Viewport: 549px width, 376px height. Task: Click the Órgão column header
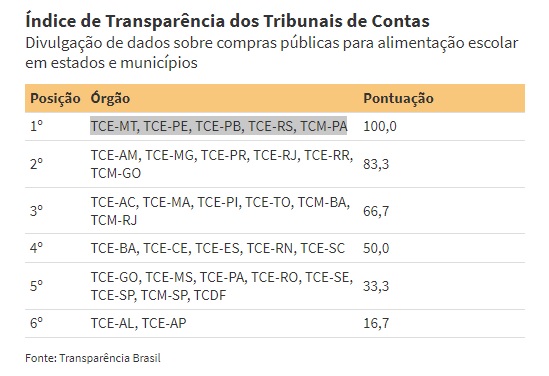click(110, 98)
